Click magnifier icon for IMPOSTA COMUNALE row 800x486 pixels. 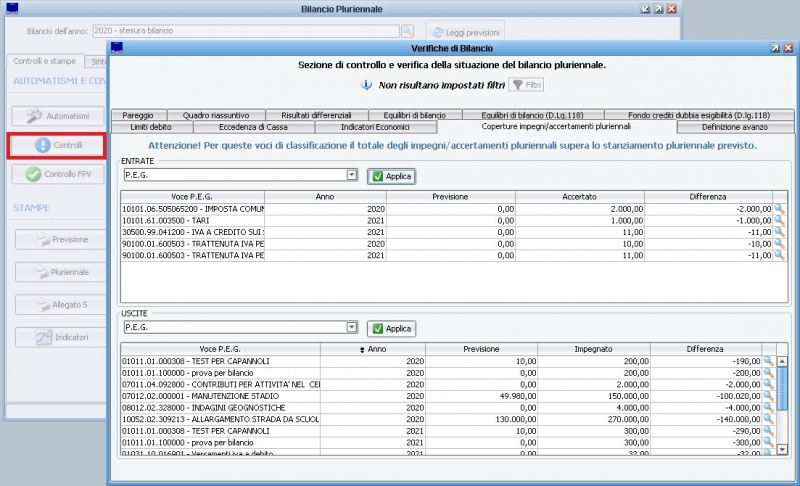[779, 208]
